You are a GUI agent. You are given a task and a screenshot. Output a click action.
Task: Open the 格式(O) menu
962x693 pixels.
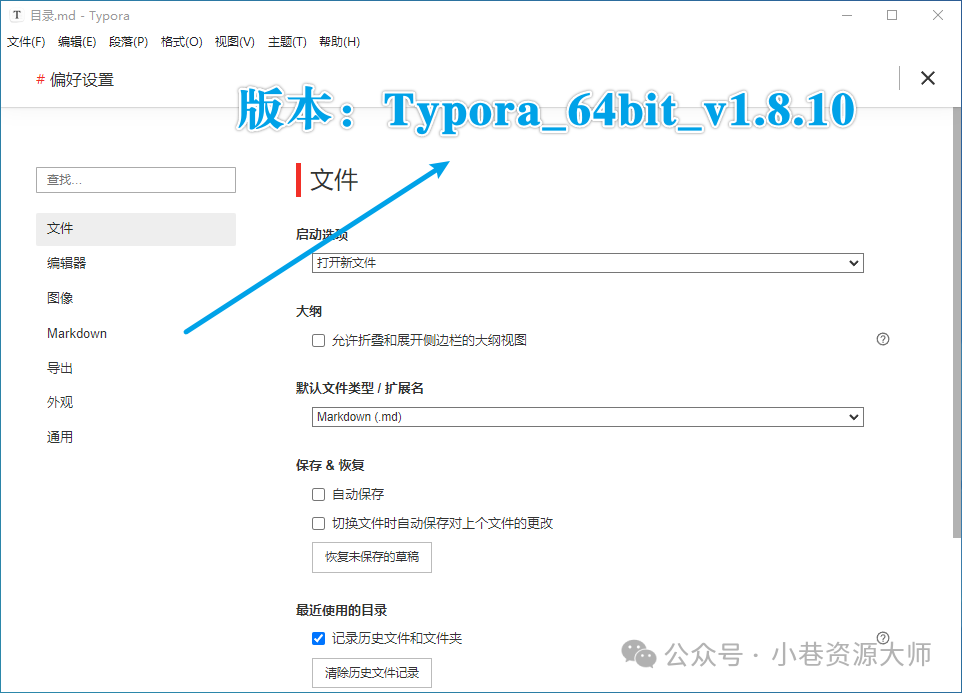tap(181, 42)
